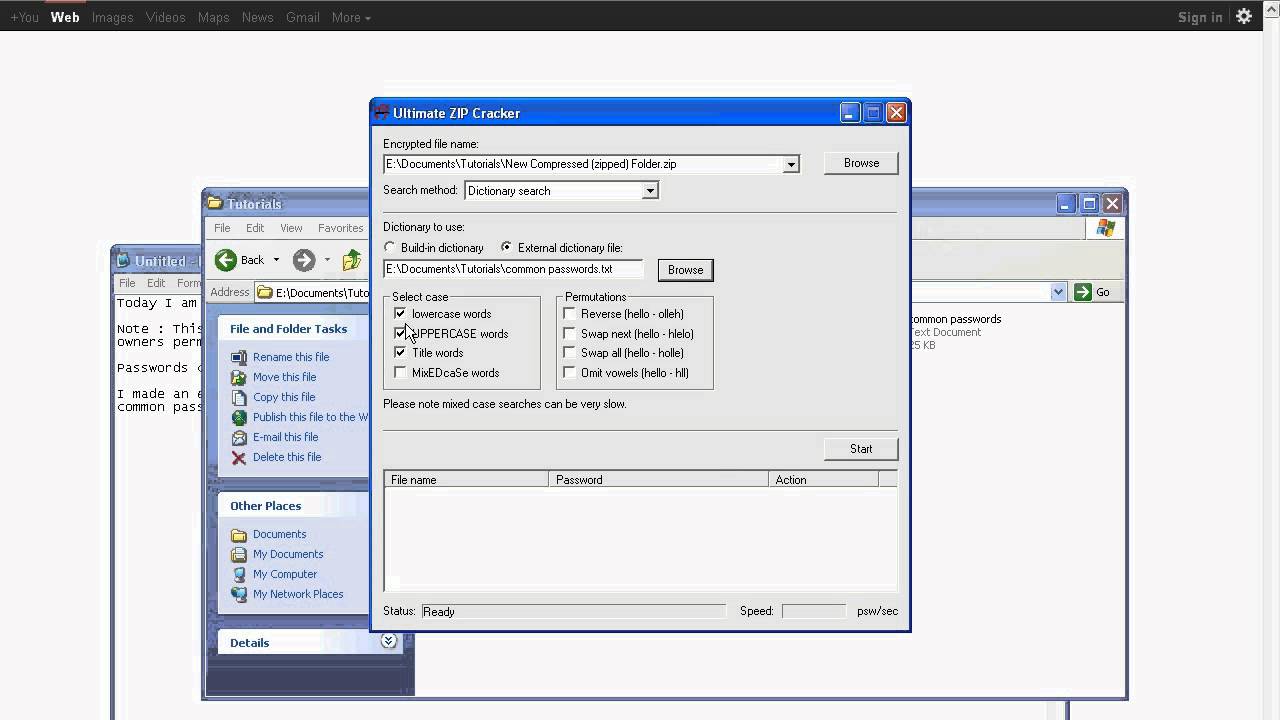Click the Back arrow icon in Tutorials window
The height and width of the screenshot is (720, 1280).
click(x=226, y=260)
